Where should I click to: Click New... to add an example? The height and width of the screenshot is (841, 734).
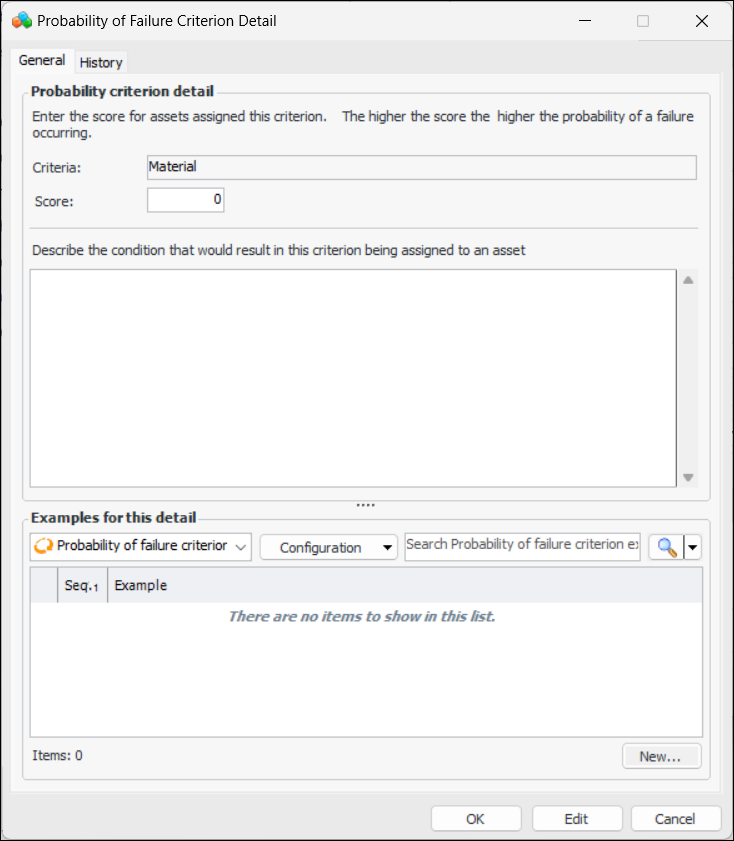(660, 756)
